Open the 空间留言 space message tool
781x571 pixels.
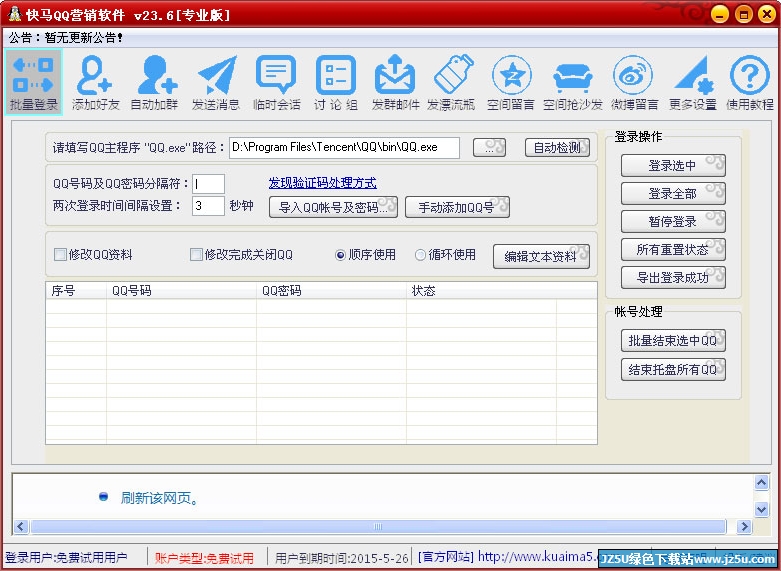pos(511,82)
